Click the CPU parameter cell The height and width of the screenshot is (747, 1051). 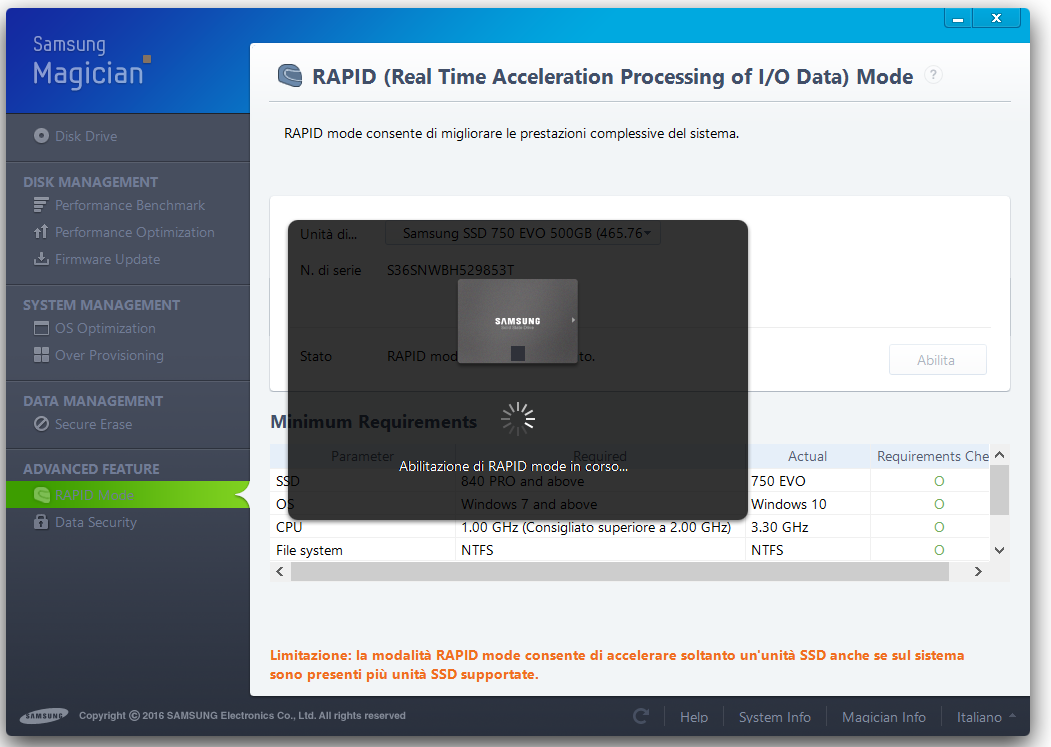click(x=363, y=527)
